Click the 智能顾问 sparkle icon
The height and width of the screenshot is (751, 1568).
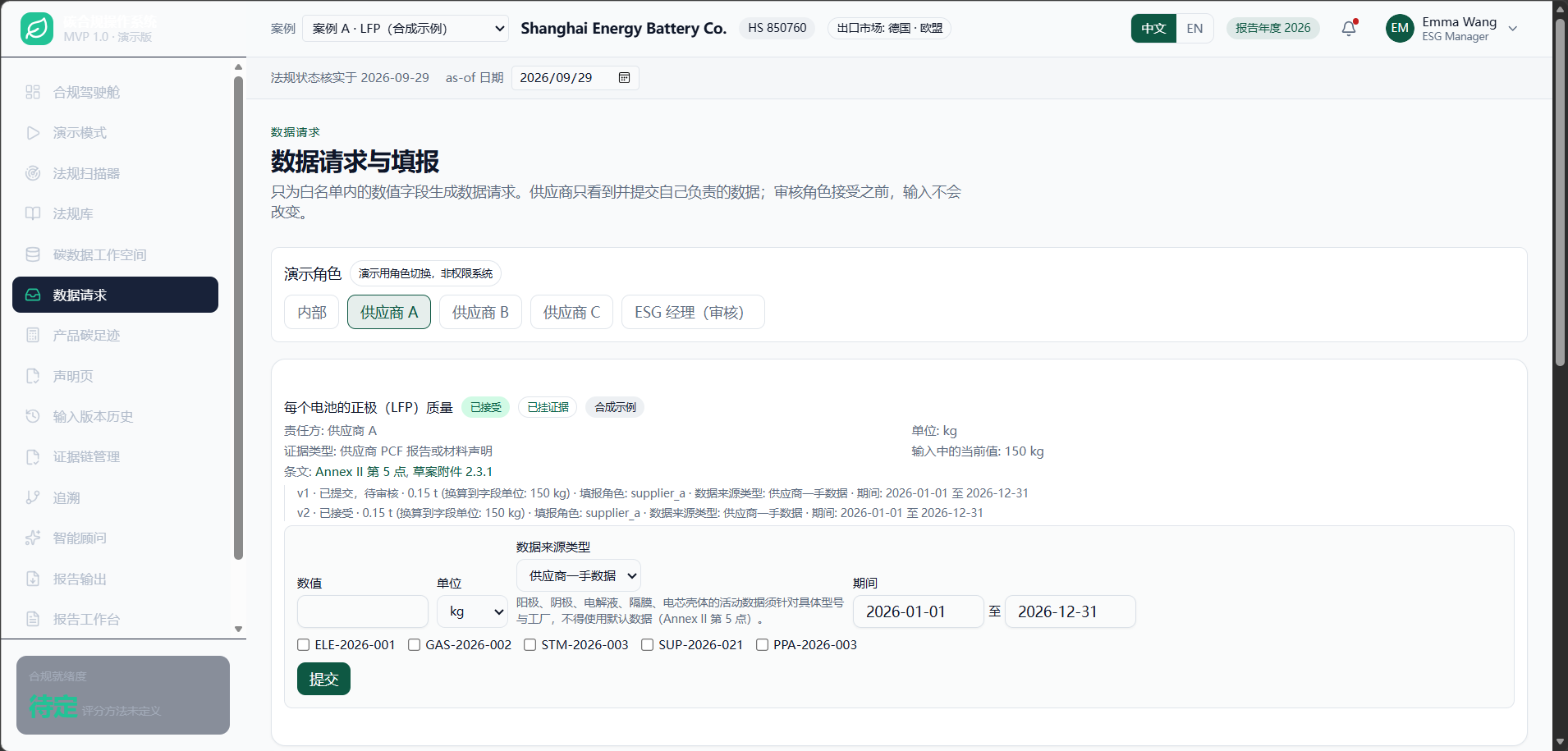click(33, 538)
